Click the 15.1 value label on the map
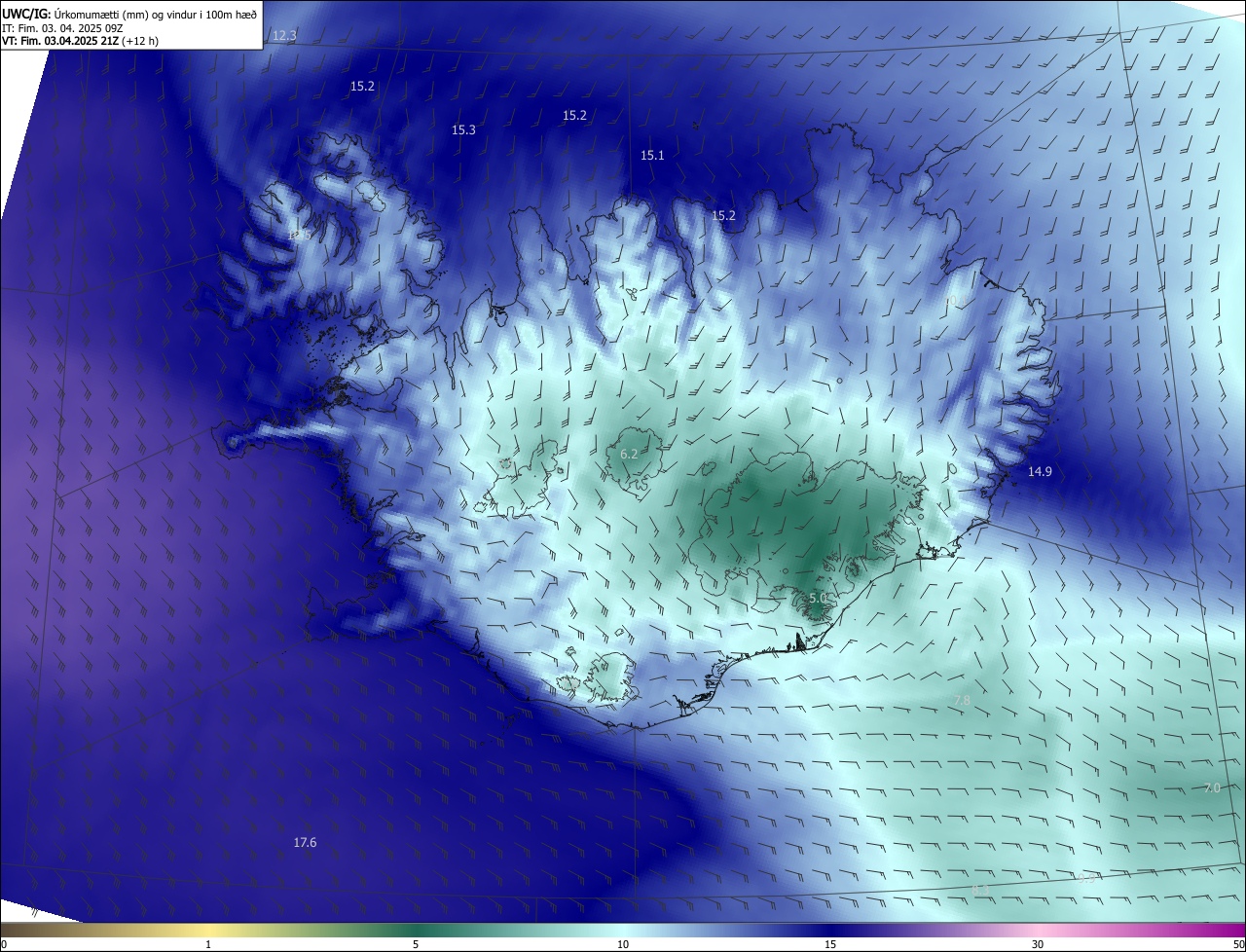This screenshot has height=952, width=1246. click(652, 155)
